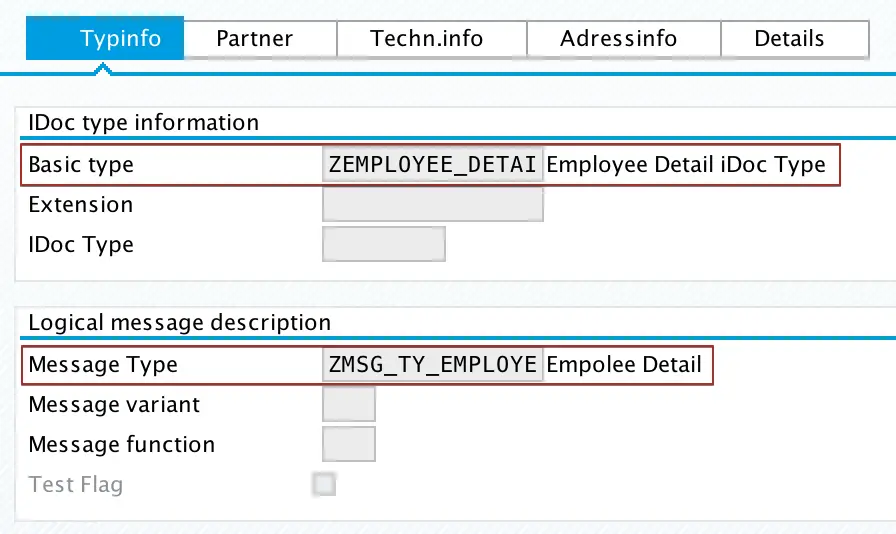Switch to the Typinfo tab
This screenshot has width=896, height=534.
tap(105, 38)
